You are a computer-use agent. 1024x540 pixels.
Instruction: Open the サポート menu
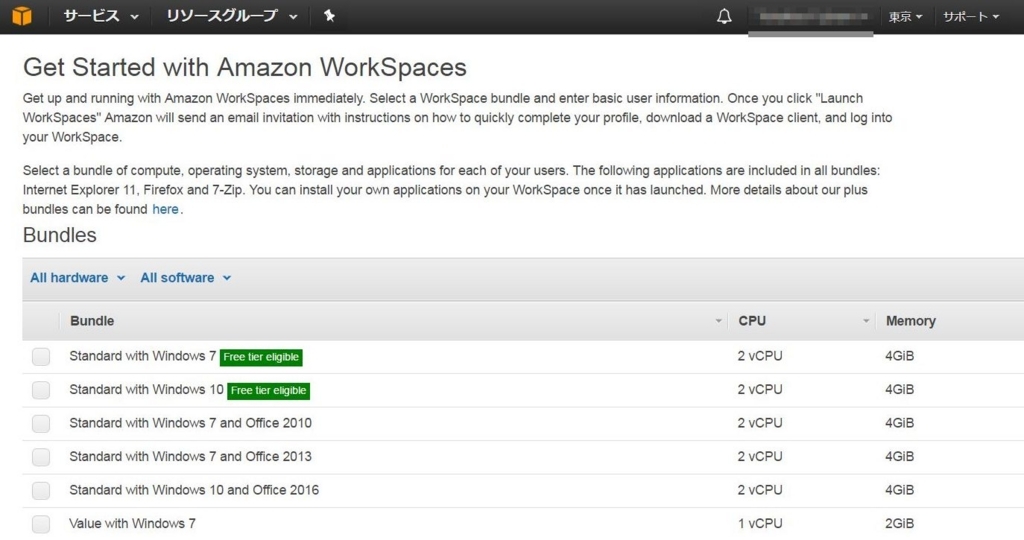[x=971, y=16]
